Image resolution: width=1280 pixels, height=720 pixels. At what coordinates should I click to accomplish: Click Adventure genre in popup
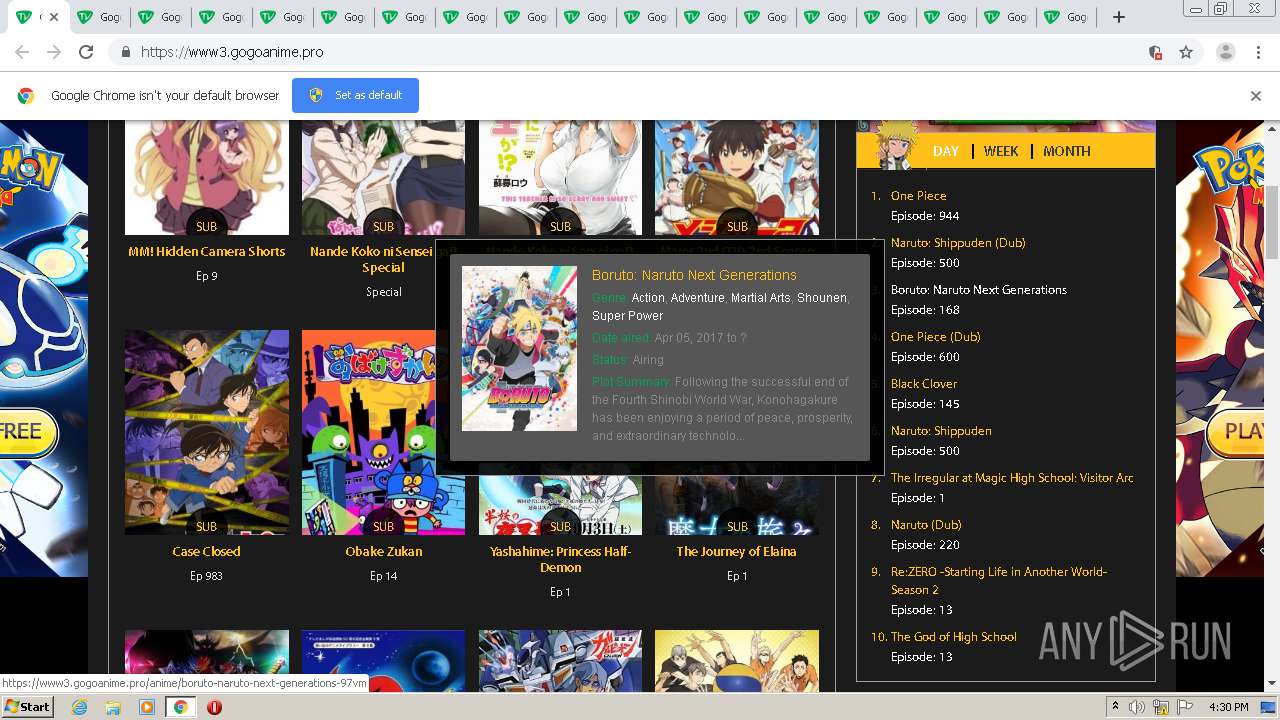point(697,298)
